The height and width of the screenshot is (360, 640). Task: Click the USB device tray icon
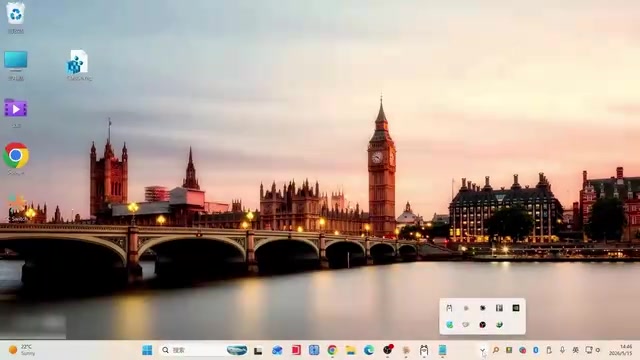coord(549,350)
